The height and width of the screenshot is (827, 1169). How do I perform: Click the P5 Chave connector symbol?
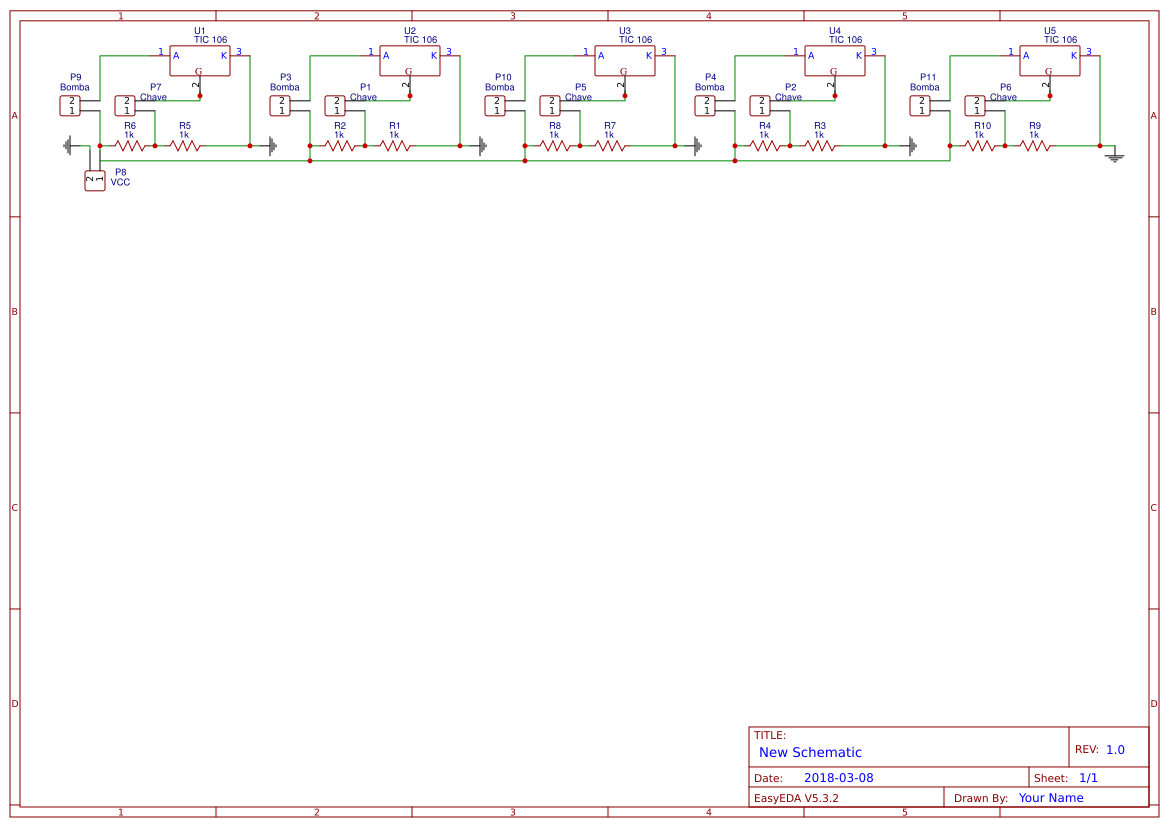[x=549, y=104]
